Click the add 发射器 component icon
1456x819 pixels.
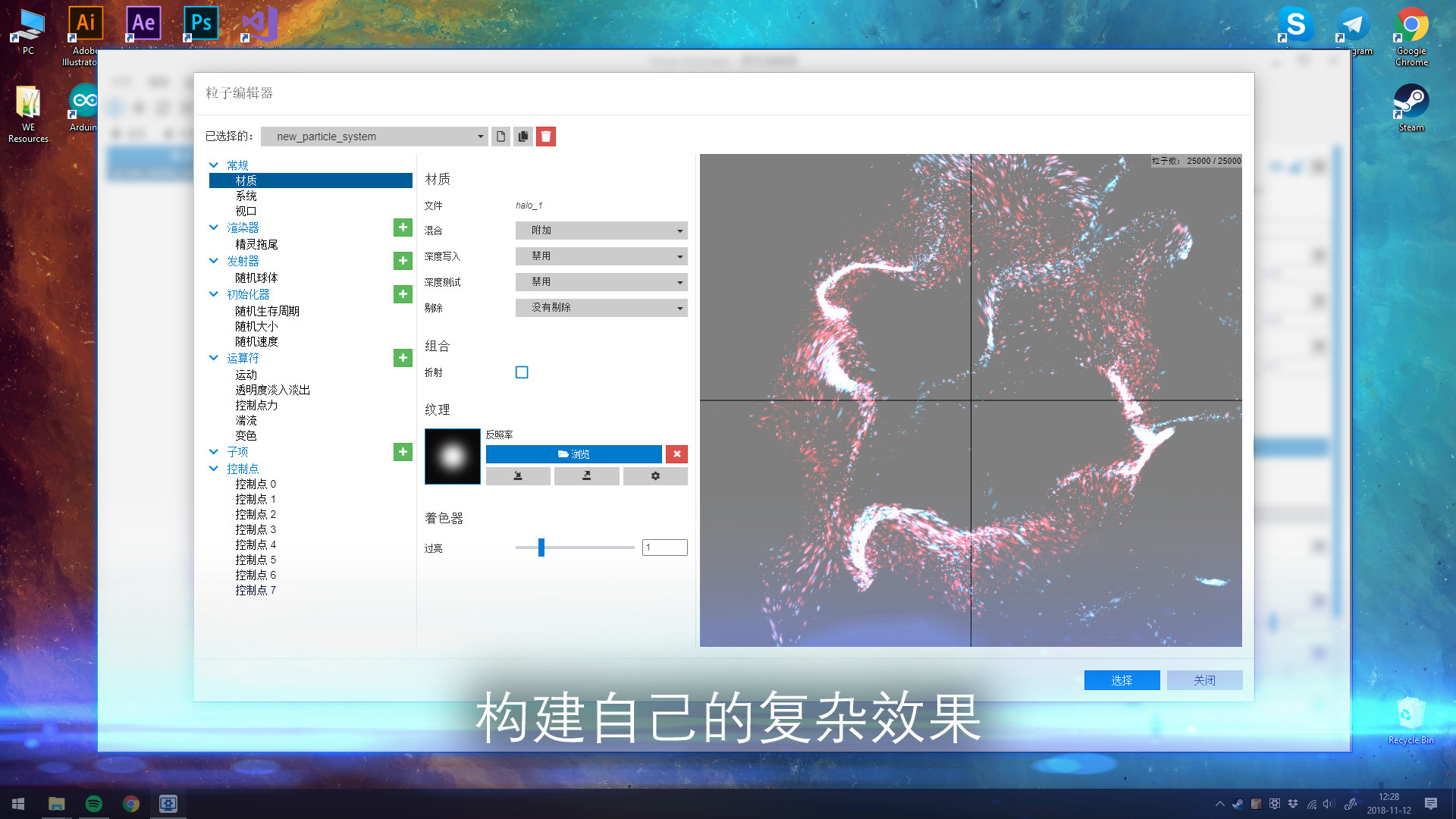[x=402, y=260]
